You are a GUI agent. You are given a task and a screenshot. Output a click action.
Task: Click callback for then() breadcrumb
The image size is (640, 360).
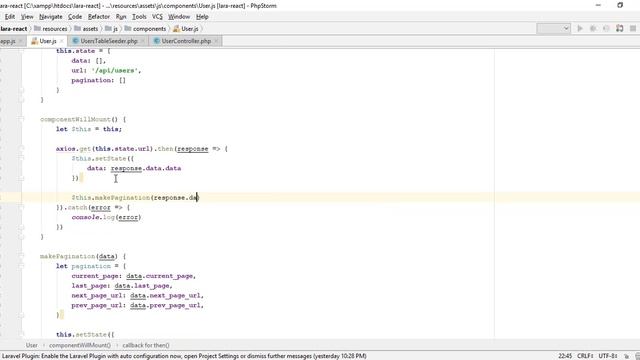coord(146,345)
